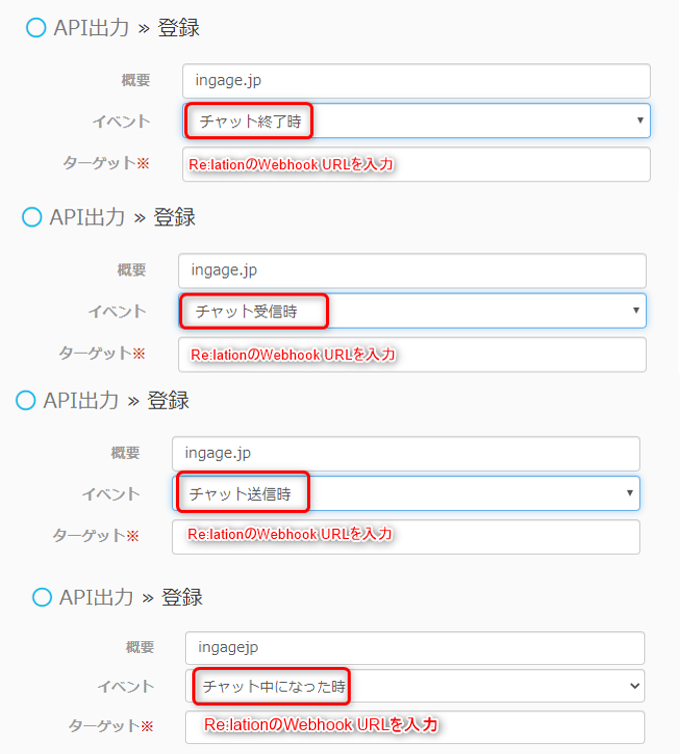Viewport: 680px width, 754px height.
Task: Click the 登録 breadcrumb above チャット中になった時 form
Action: 182,597
